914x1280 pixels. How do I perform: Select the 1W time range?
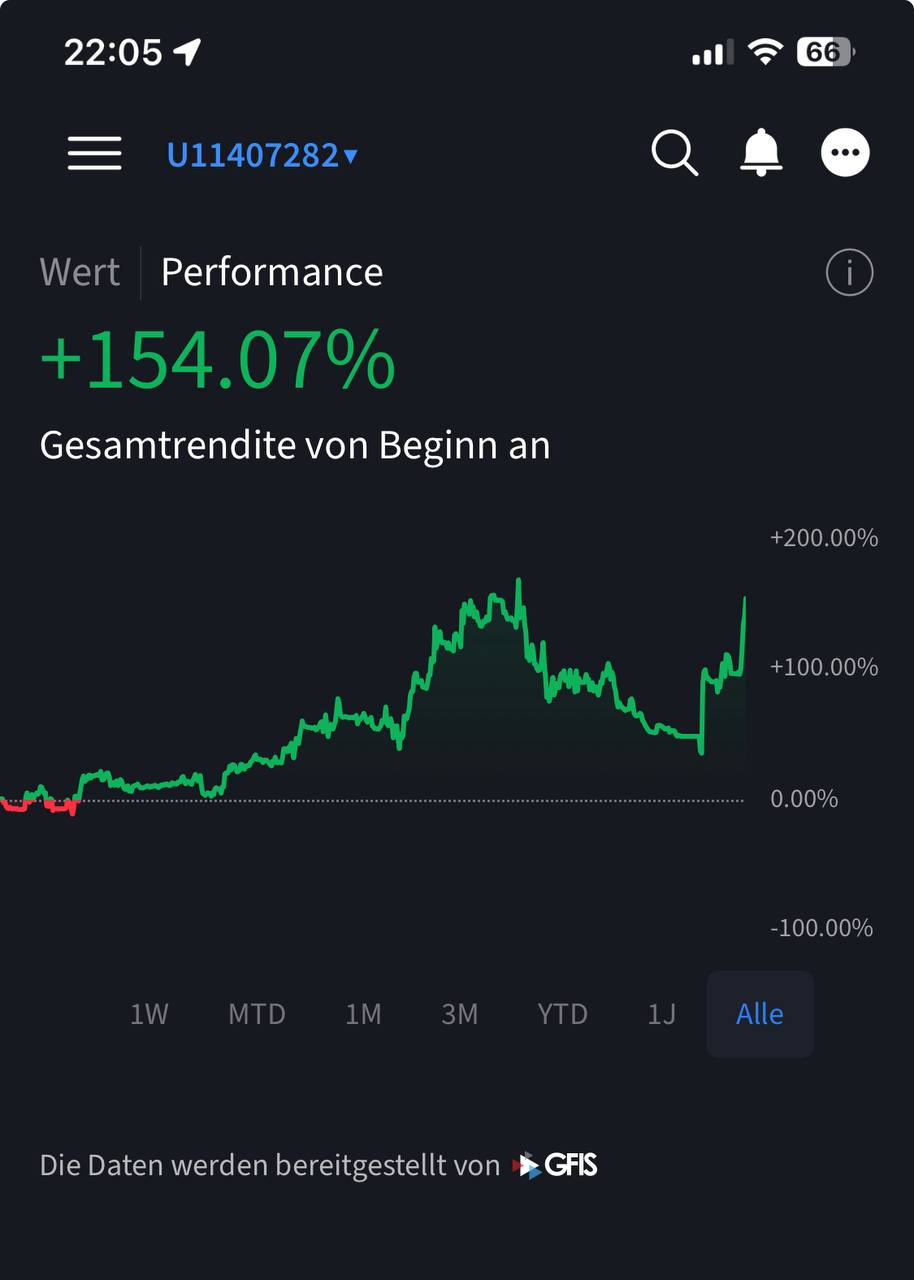coord(149,1014)
